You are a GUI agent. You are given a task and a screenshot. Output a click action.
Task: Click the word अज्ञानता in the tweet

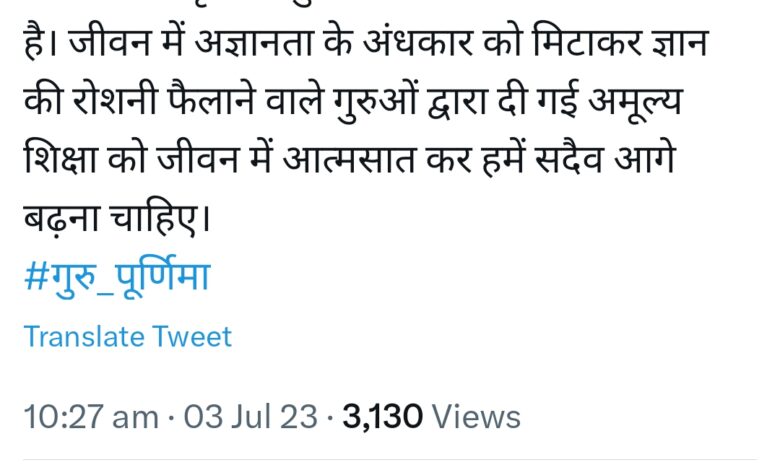253,42
